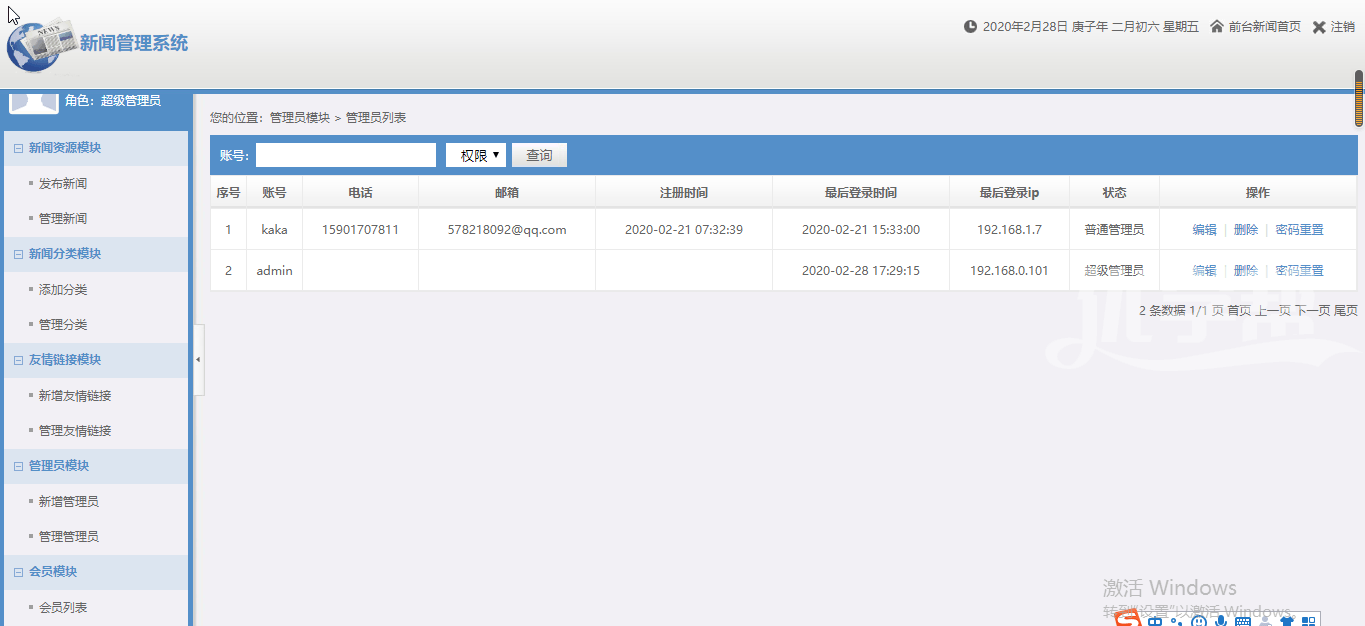The image size is (1365, 626).
Task: Click the home icon beside 前台新闻首页
Action: coord(1217,27)
